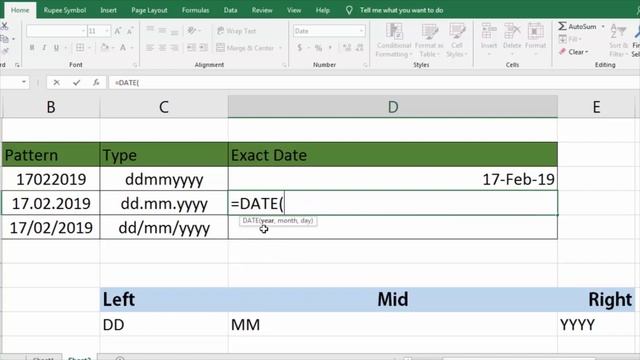Click the Decrease Decimal icon

[x=360, y=48]
